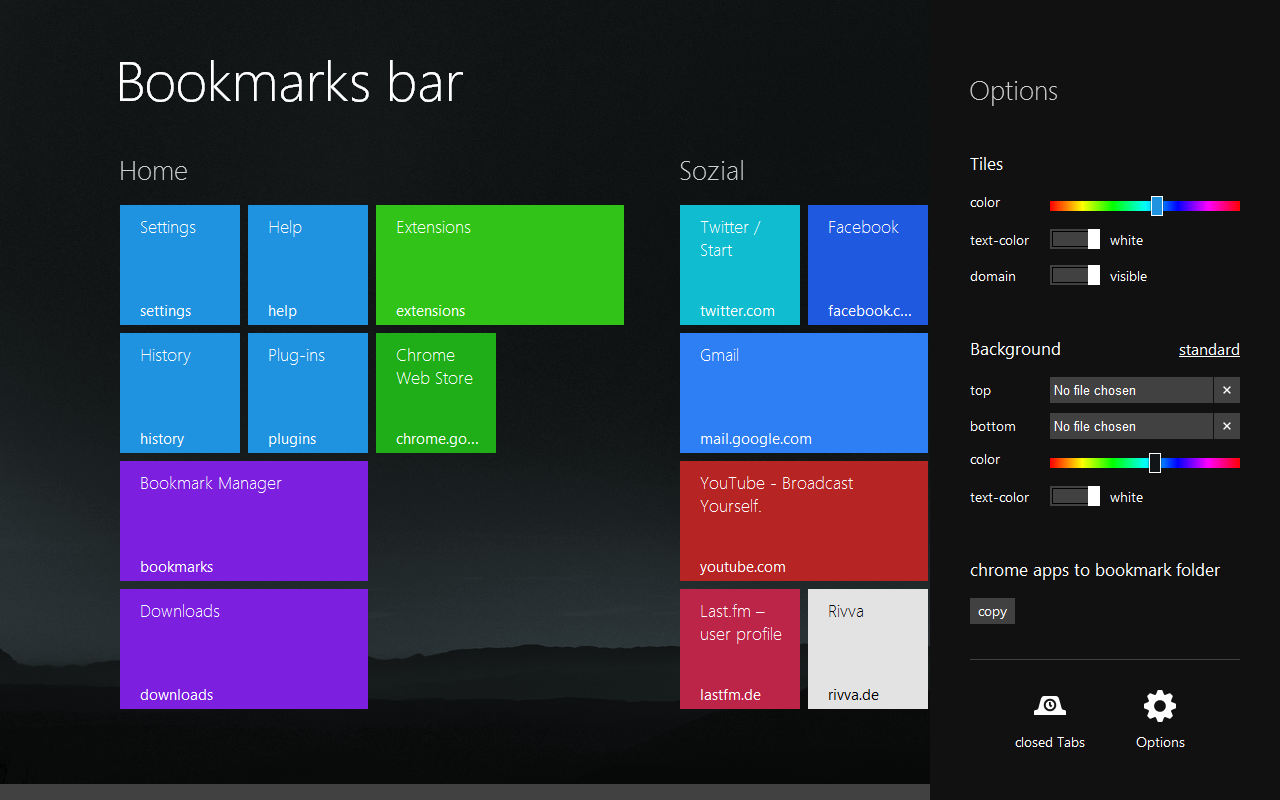Click the standard background link
Screen dimensions: 1280x800
click(1209, 350)
